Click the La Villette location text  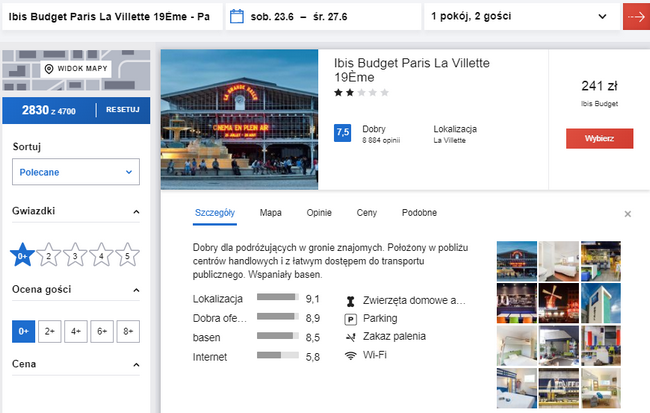click(449, 141)
